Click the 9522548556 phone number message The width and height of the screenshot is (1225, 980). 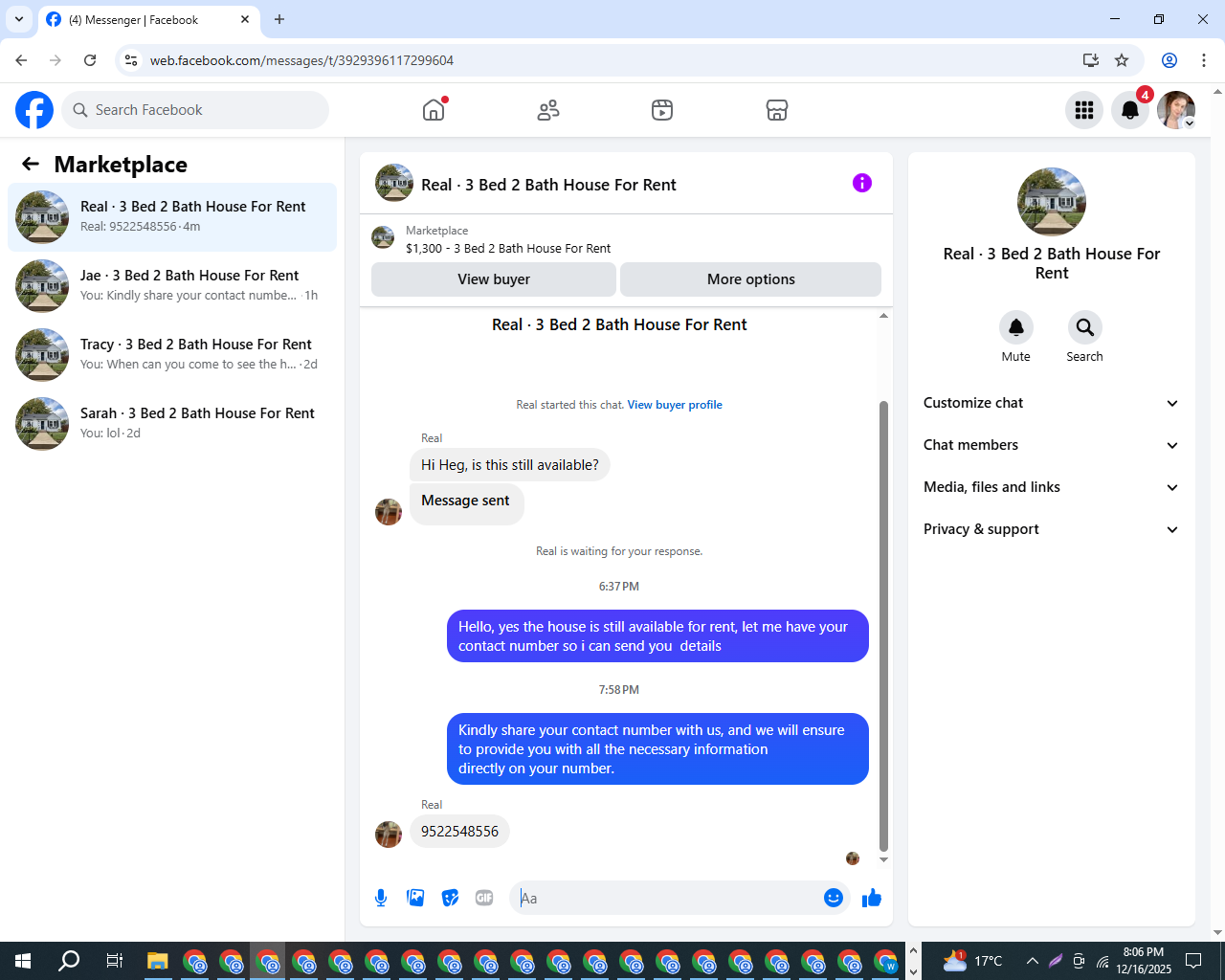click(x=459, y=832)
